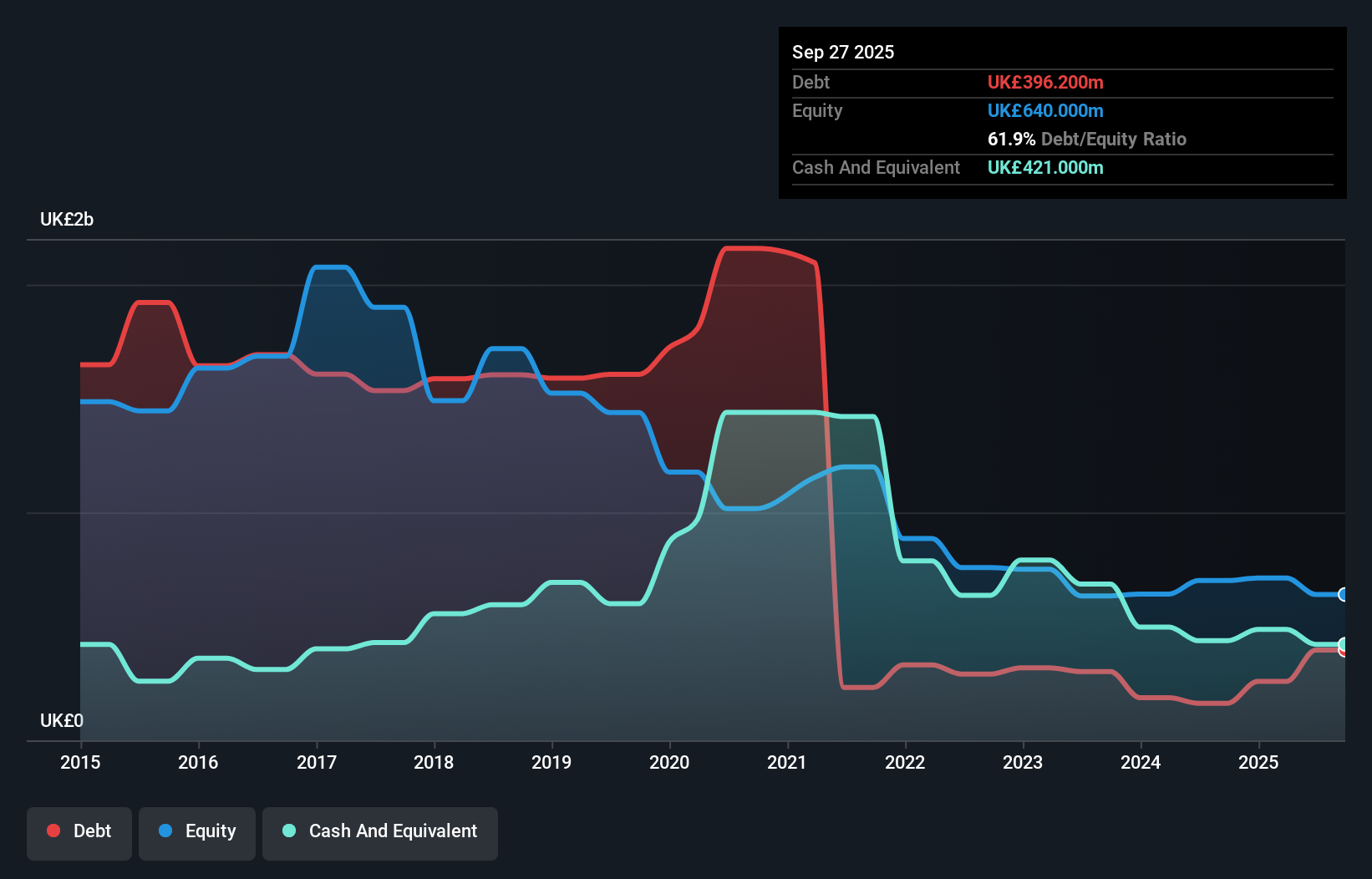Click the UK£396.200m Debt value
1372x879 pixels.
pyautogui.click(x=1045, y=82)
